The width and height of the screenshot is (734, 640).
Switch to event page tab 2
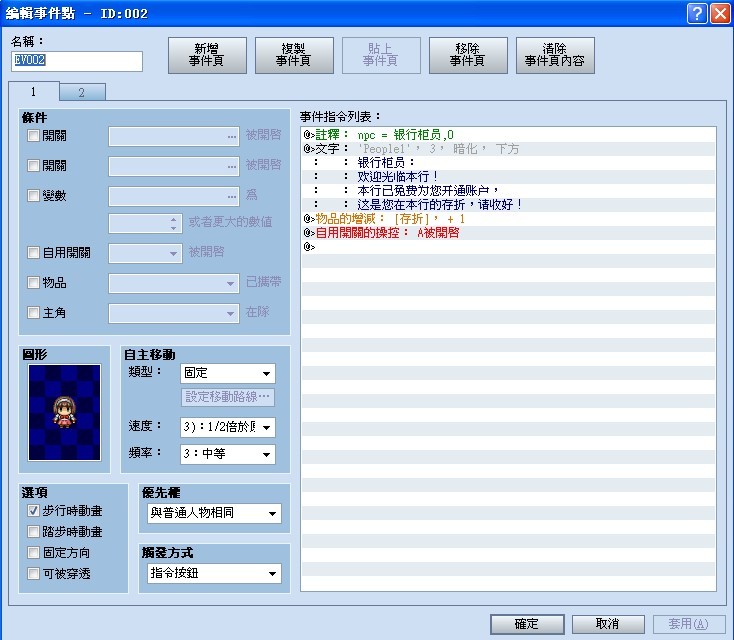[82, 93]
